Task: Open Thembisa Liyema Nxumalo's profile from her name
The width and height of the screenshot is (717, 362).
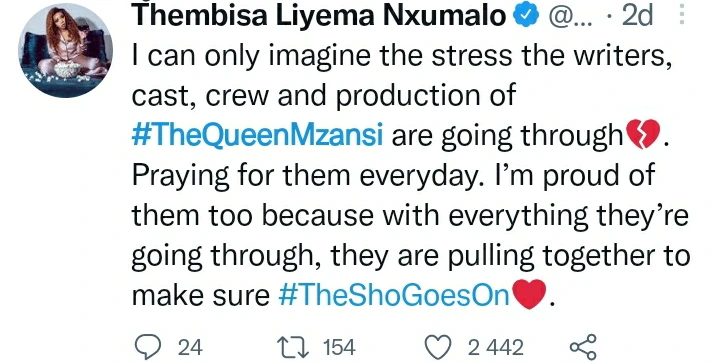Action: coord(319,16)
